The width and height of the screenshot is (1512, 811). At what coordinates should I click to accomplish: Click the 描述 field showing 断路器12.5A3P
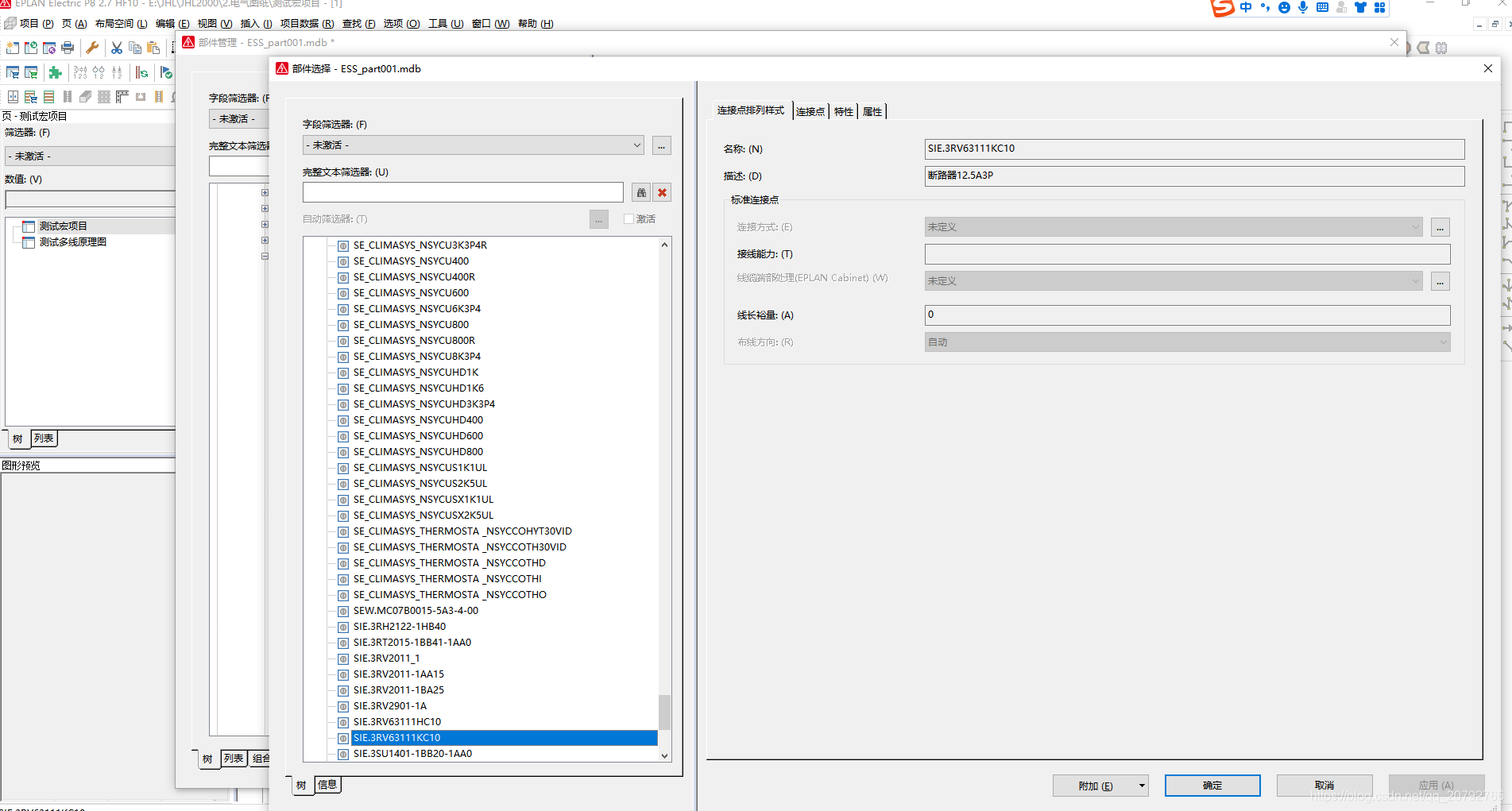1194,176
